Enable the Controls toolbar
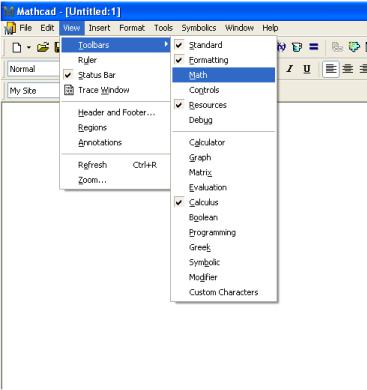The height and width of the screenshot is (390, 367). click(224, 90)
